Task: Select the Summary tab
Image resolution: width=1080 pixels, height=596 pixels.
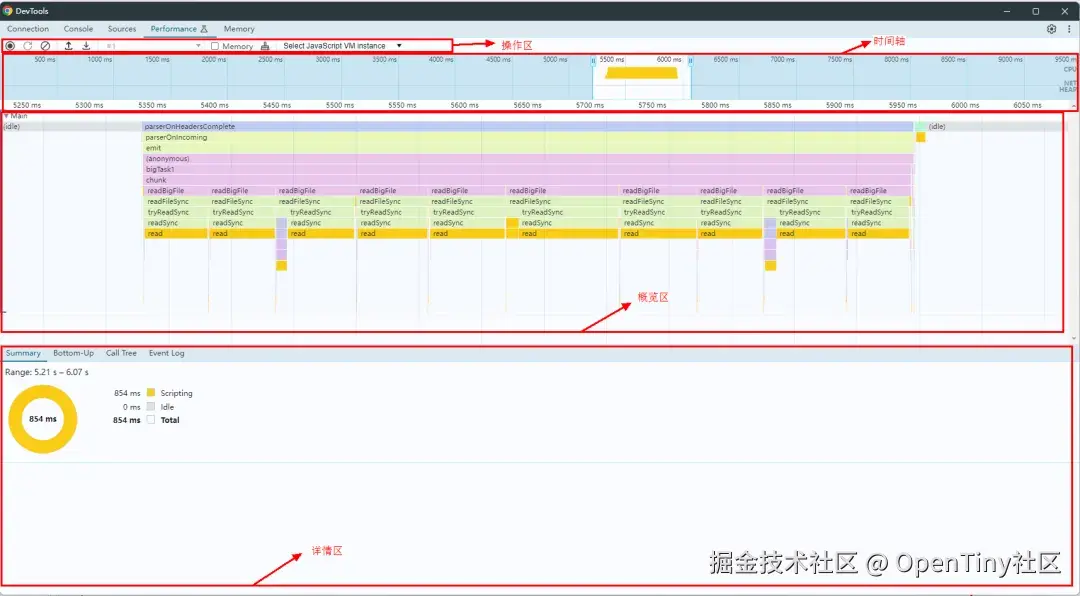Action: pos(23,353)
